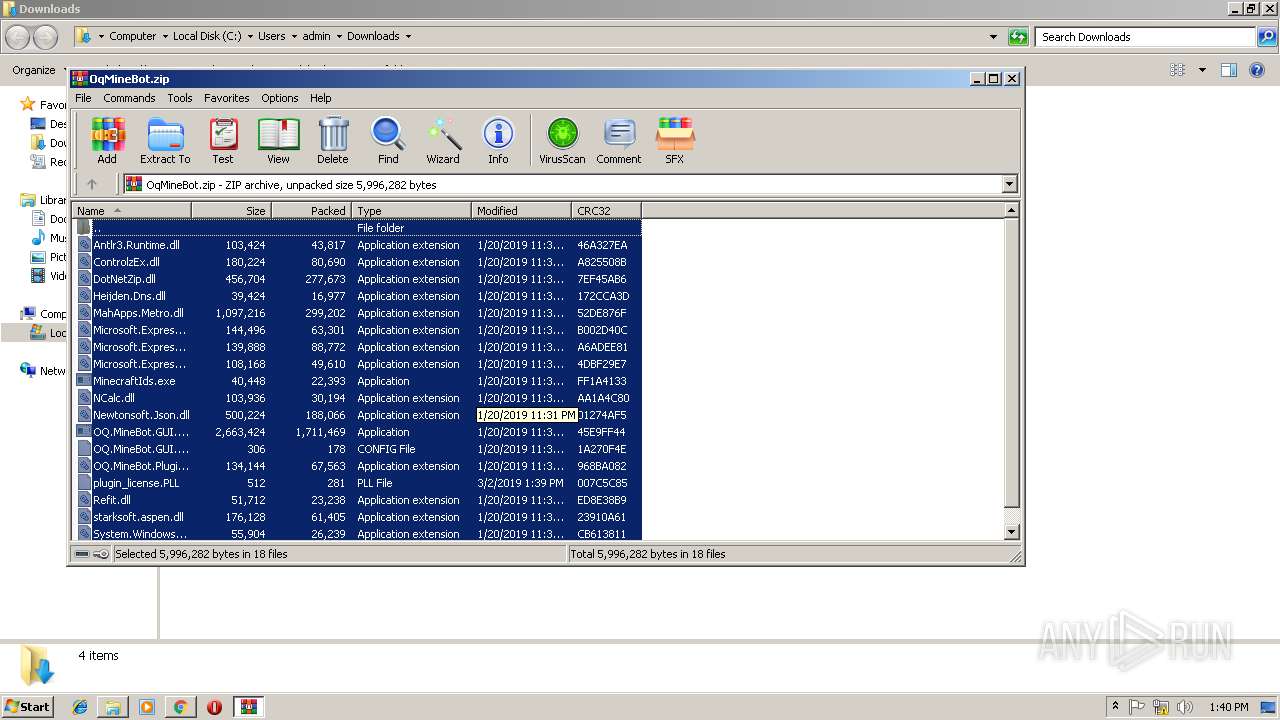Toggle the preview pane icon in Downloads window

[1229, 70]
